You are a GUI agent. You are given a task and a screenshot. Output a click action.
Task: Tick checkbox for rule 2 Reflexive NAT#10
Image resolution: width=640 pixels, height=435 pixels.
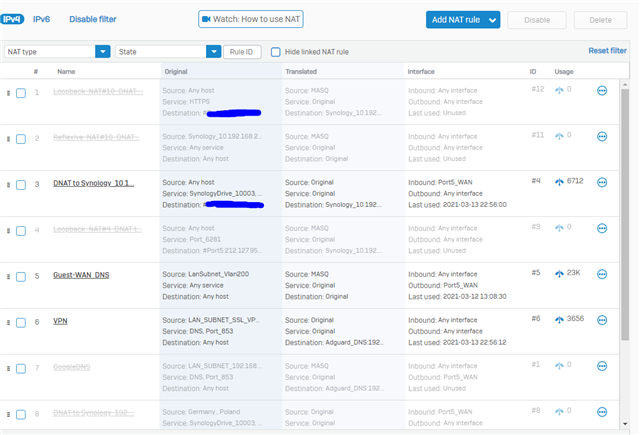21,139
